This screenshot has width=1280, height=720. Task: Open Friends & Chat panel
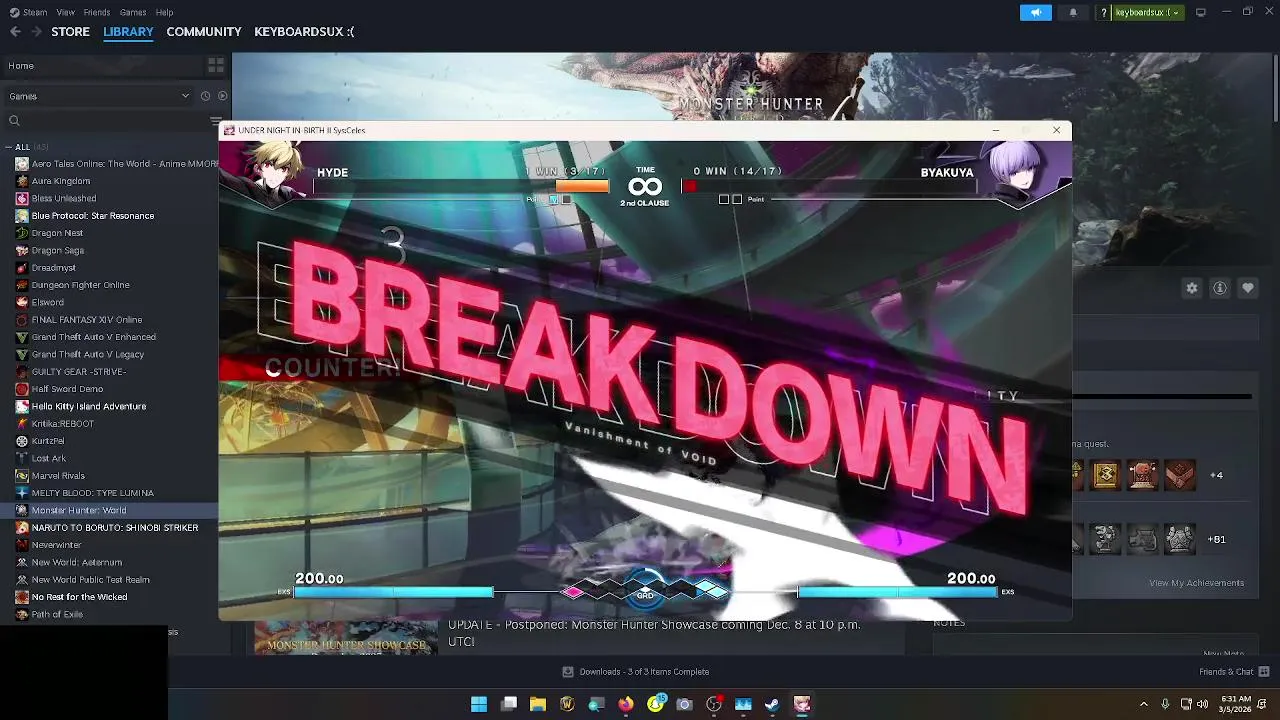pos(1235,672)
